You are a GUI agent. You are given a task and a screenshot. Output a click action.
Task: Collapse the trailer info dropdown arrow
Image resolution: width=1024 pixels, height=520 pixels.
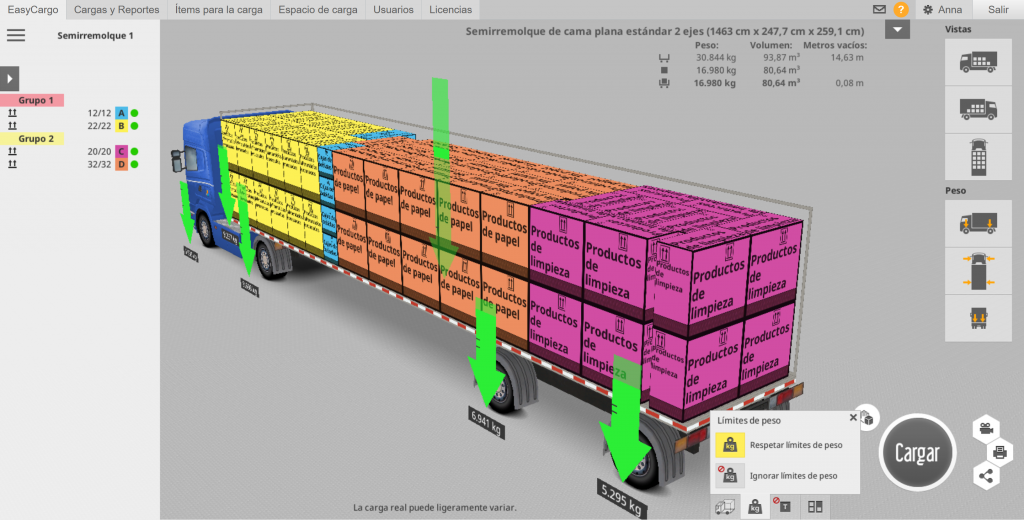pos(897,29)
